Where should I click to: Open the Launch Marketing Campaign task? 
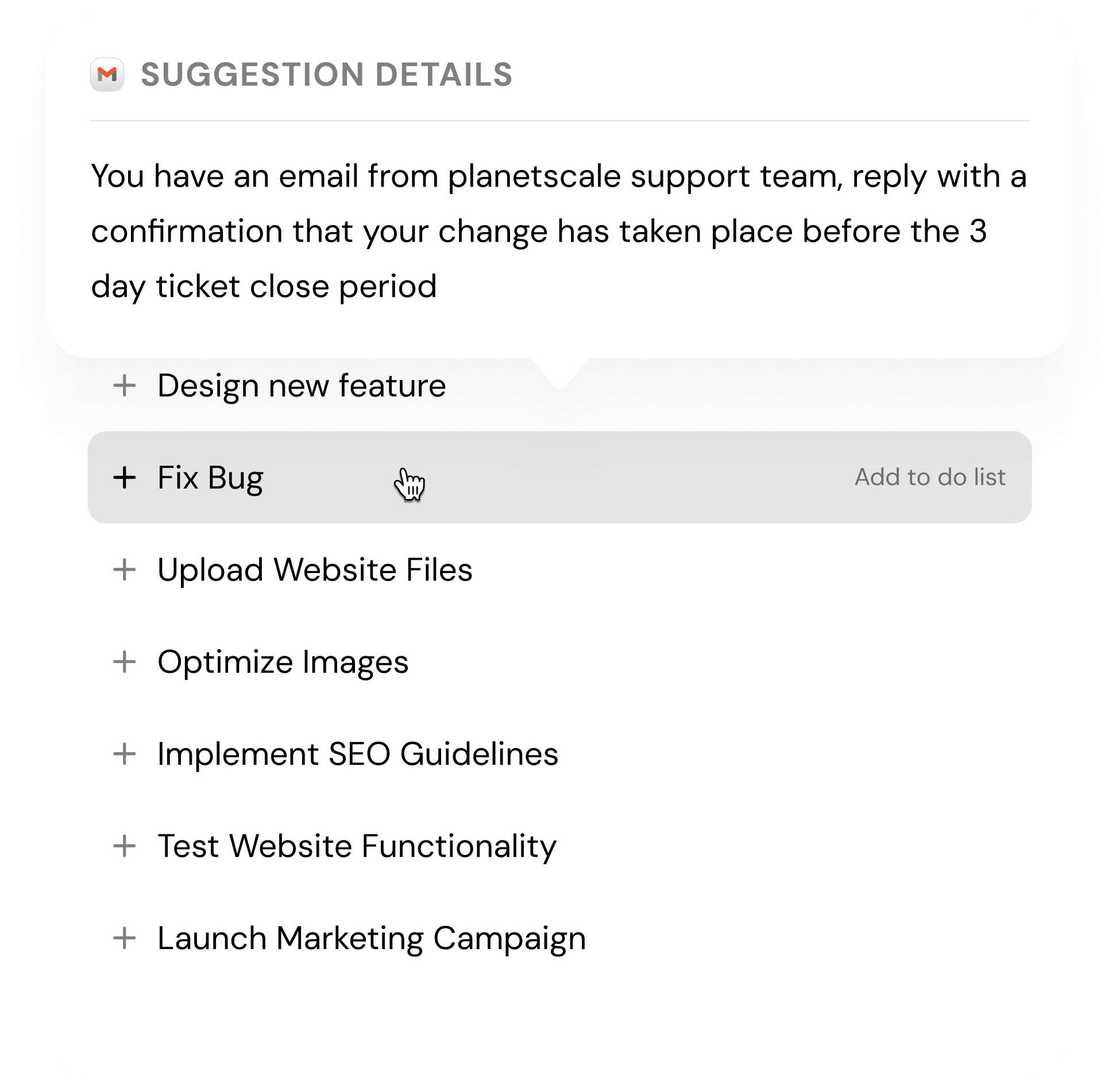point(372,938)
